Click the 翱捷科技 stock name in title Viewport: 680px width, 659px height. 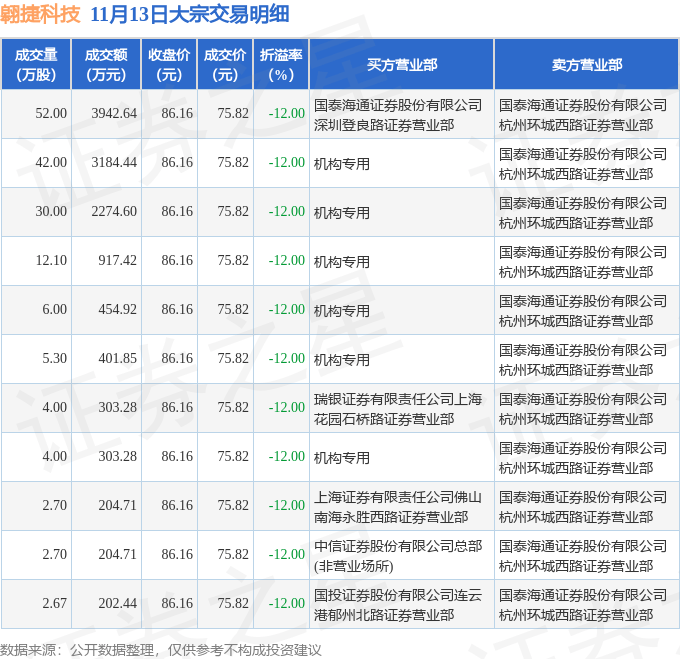click(x=40, y=14)
